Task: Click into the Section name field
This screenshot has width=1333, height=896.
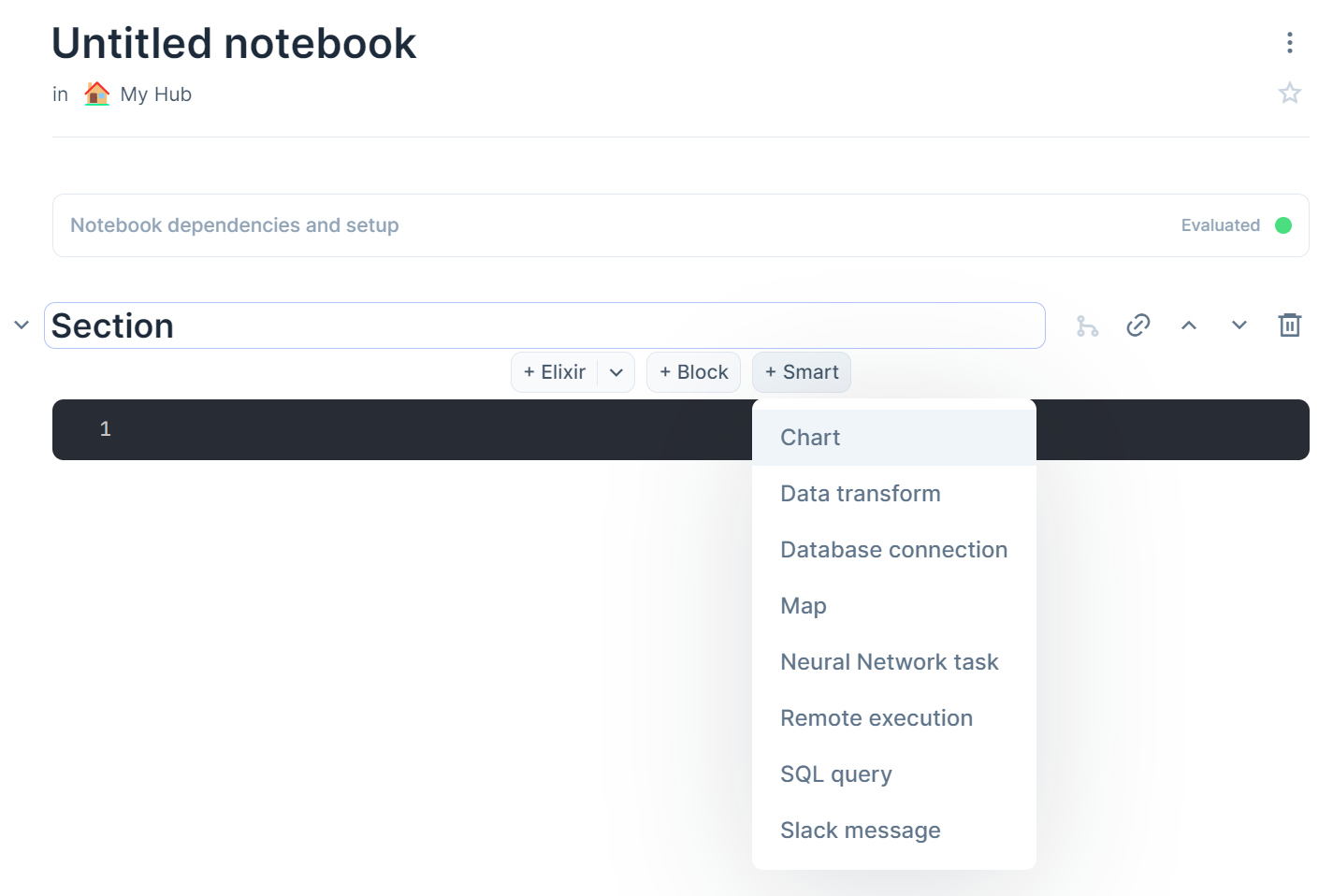Action: tap(544, 325)
